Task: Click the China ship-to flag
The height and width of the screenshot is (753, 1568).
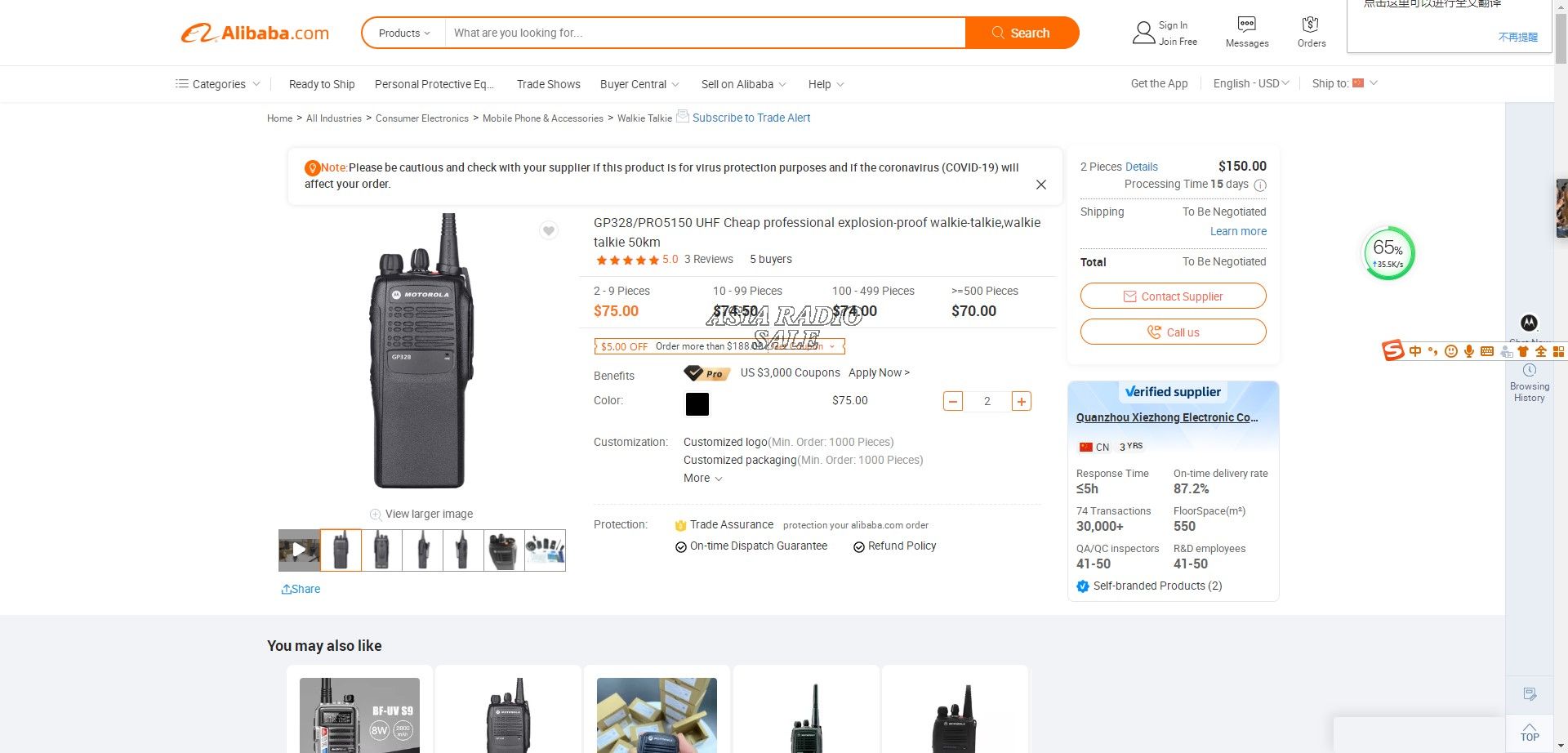Action: [1358, 83]
